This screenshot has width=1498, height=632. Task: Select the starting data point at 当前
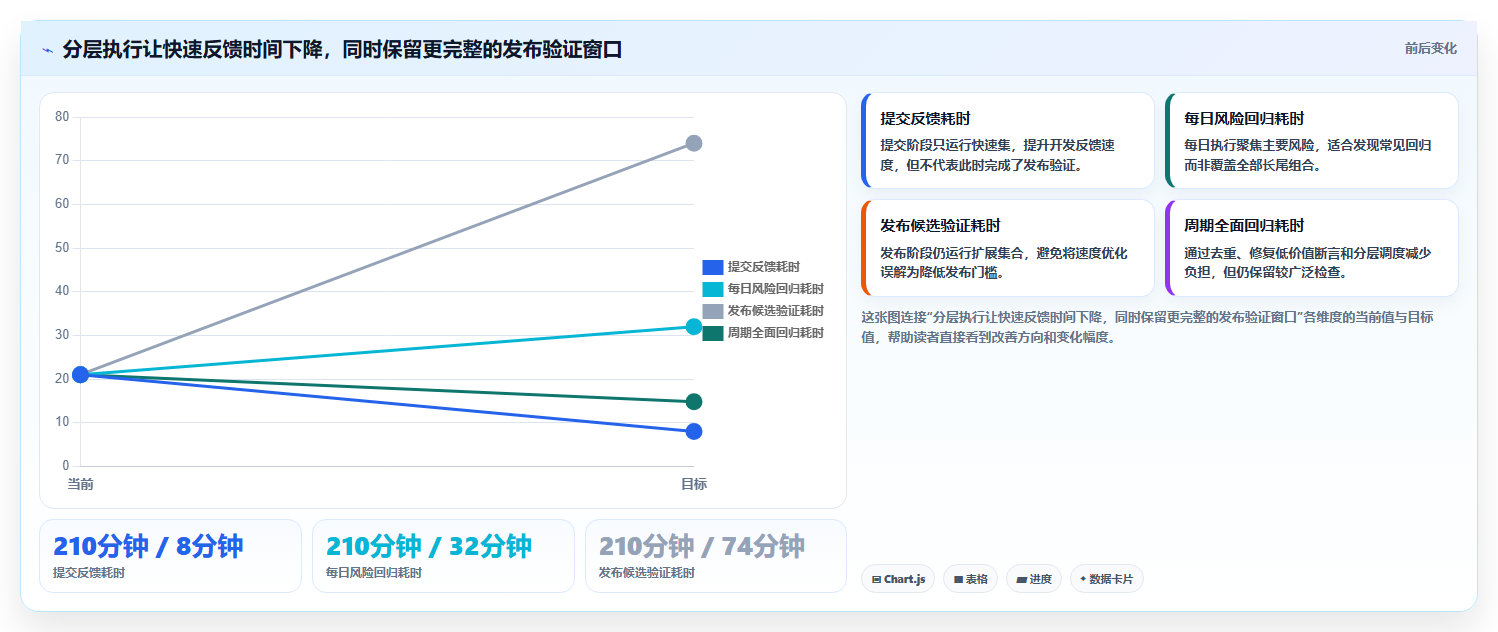80,374
